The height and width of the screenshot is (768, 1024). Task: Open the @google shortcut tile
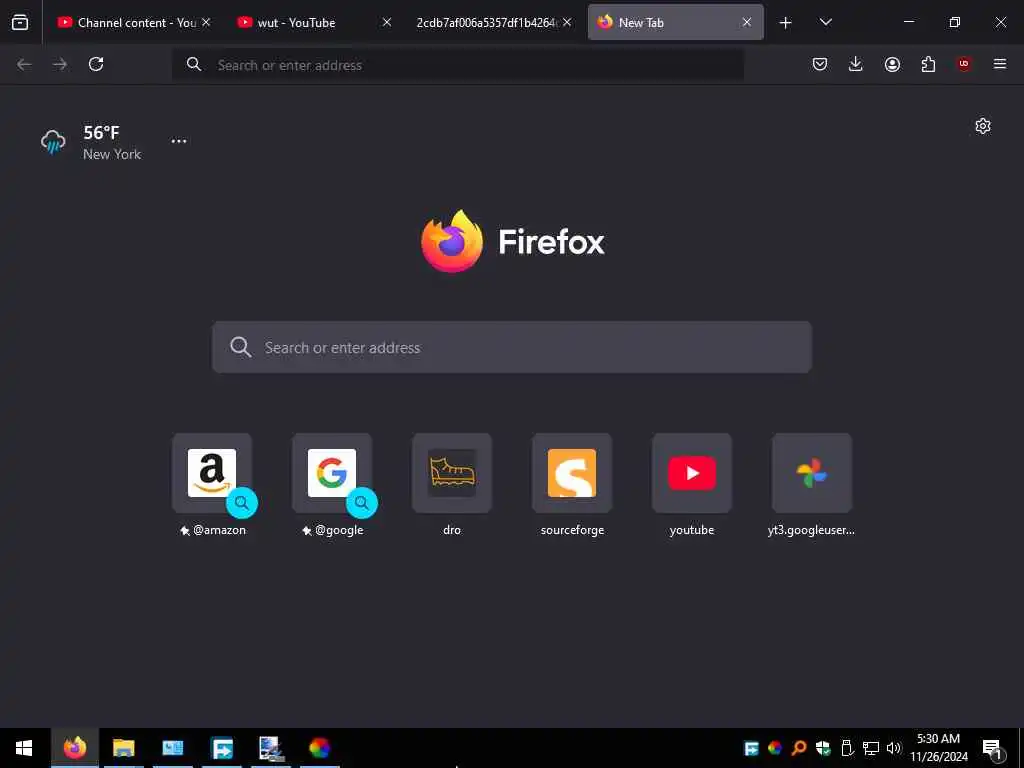pyautogui.click(x=332, y=473)
